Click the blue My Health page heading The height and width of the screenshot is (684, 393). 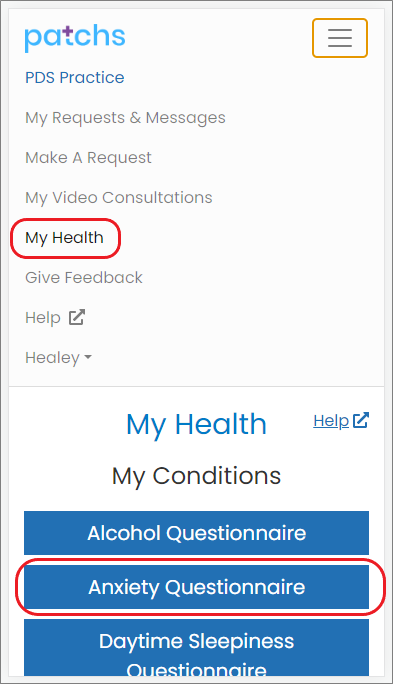[x=196, y=424]
